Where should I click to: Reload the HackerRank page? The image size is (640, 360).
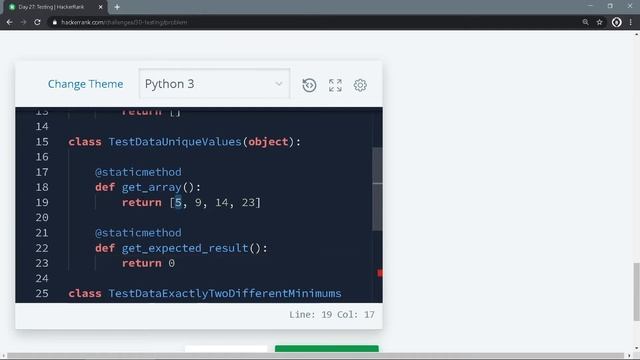coord(37,22)
